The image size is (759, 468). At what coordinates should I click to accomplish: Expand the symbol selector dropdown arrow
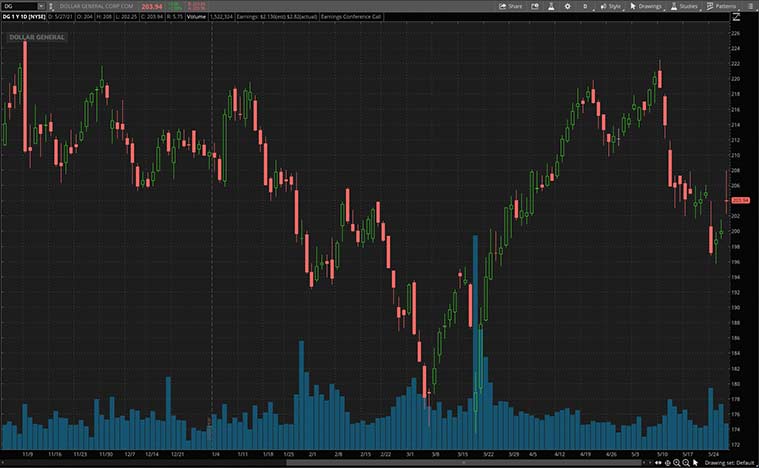(41, 6)
